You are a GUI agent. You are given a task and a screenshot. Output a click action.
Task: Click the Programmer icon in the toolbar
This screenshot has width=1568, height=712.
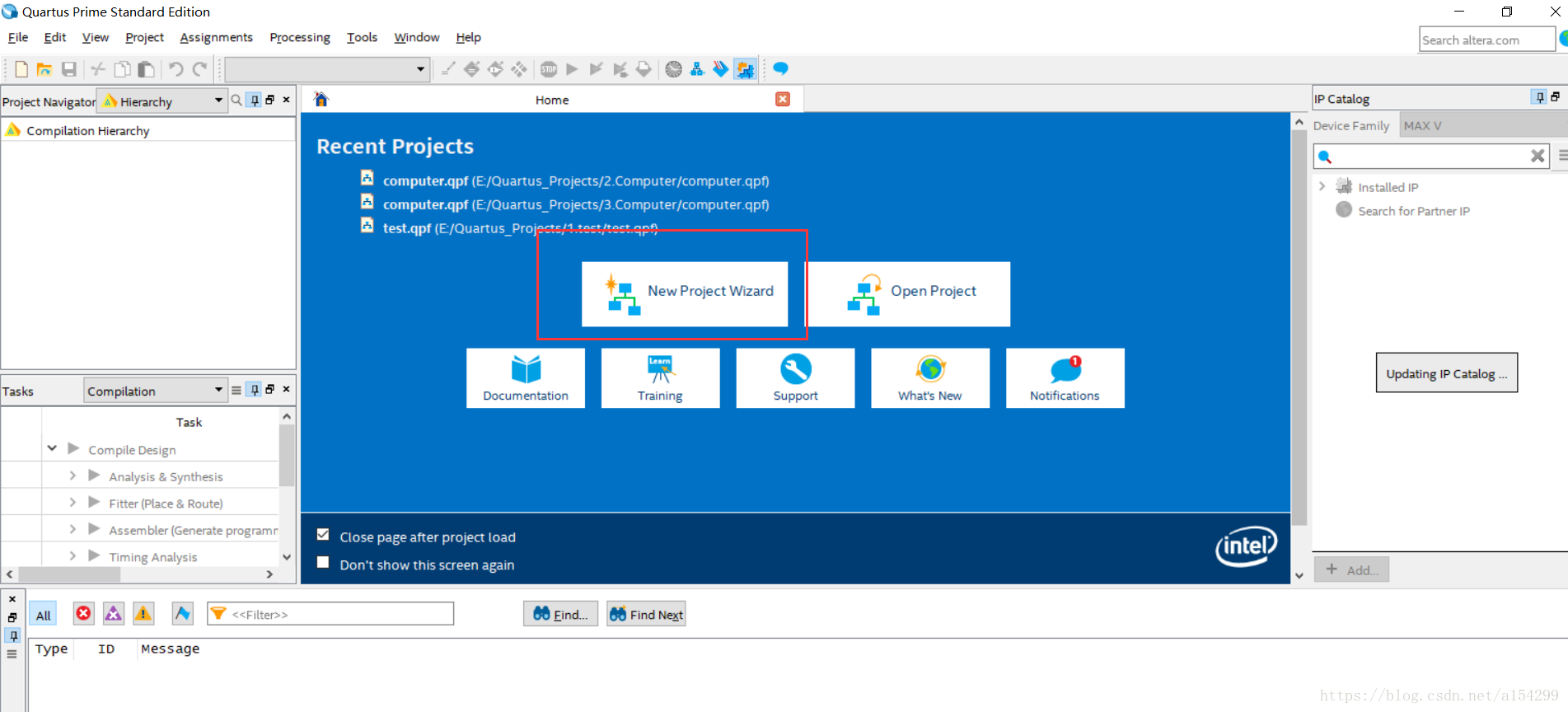[721, 69]
